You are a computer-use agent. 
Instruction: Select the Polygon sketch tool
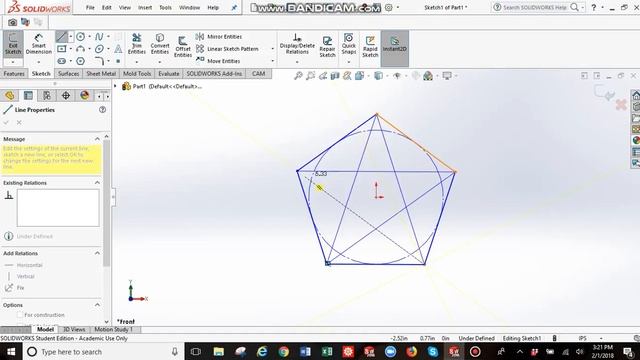[x=80, y=61]
